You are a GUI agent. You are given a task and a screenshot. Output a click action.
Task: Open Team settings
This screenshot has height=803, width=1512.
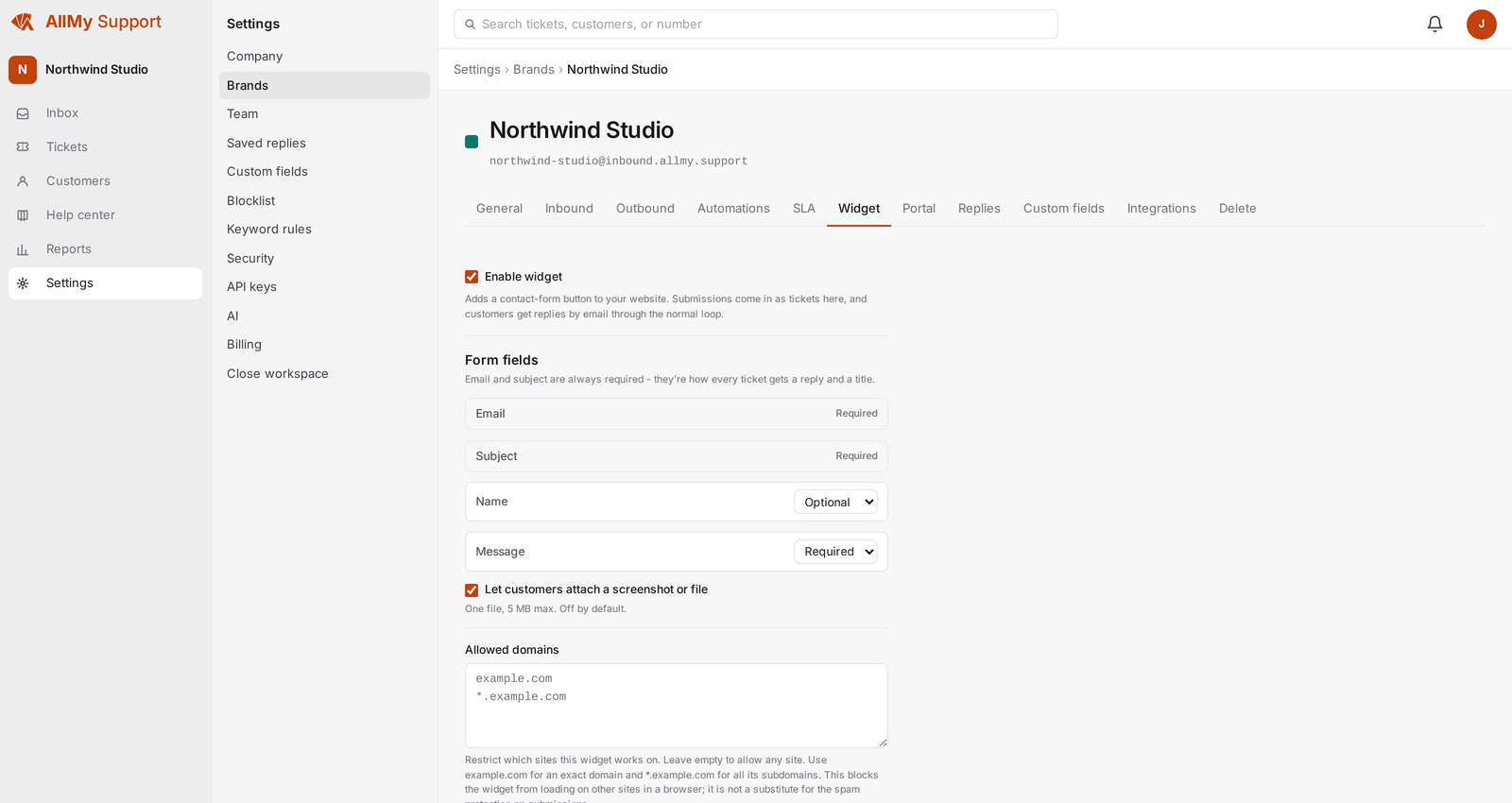[x=324, y=114]
